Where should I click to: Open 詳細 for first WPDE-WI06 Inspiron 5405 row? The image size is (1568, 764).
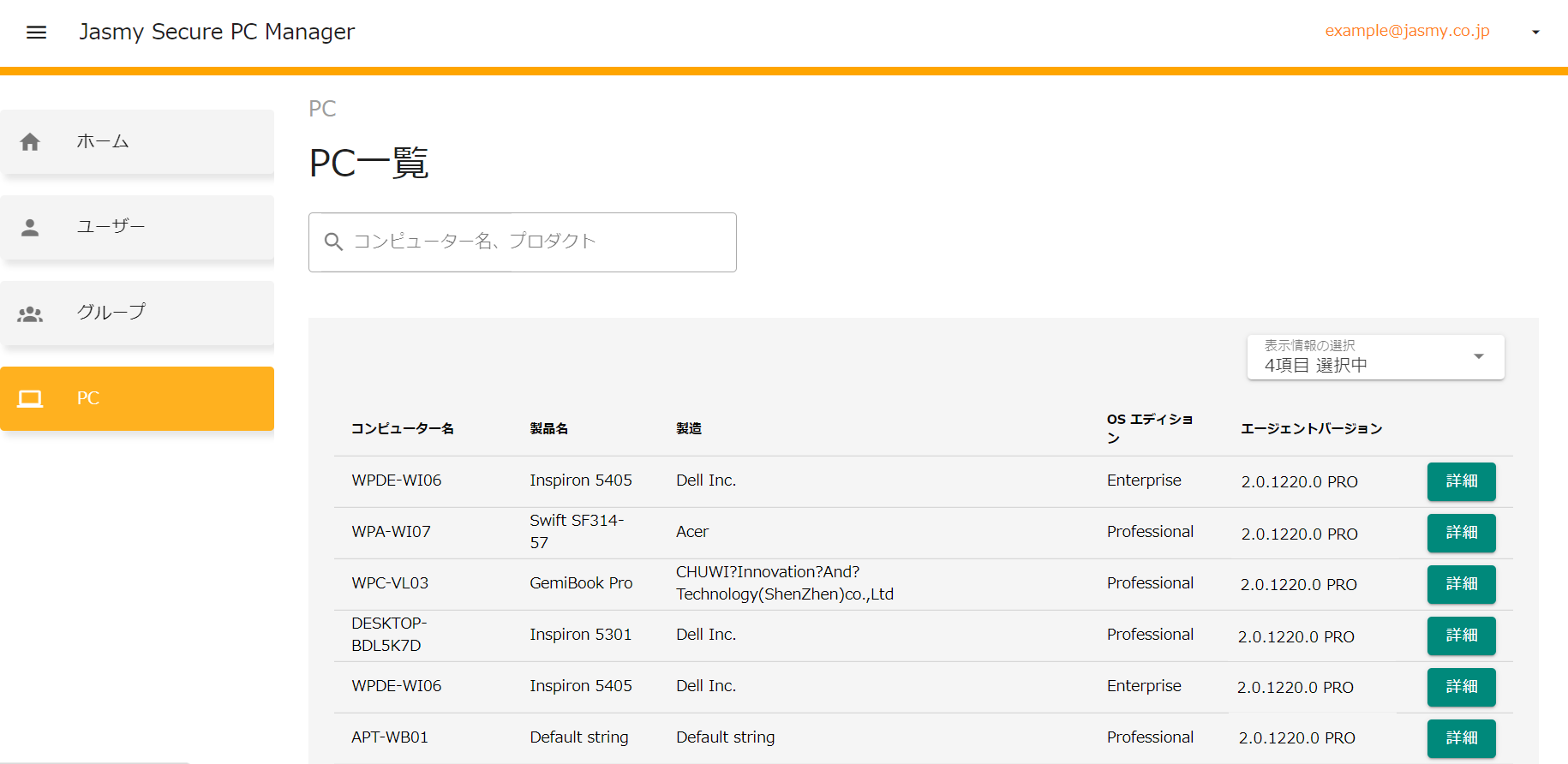point(1461,481)
